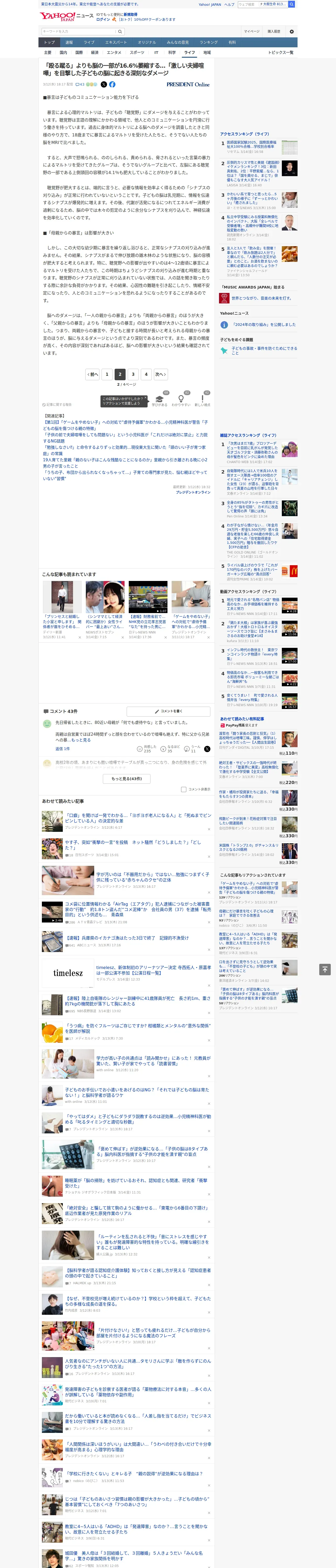Click ログイン link in header
336x1568 pixels.
point(103,20)
